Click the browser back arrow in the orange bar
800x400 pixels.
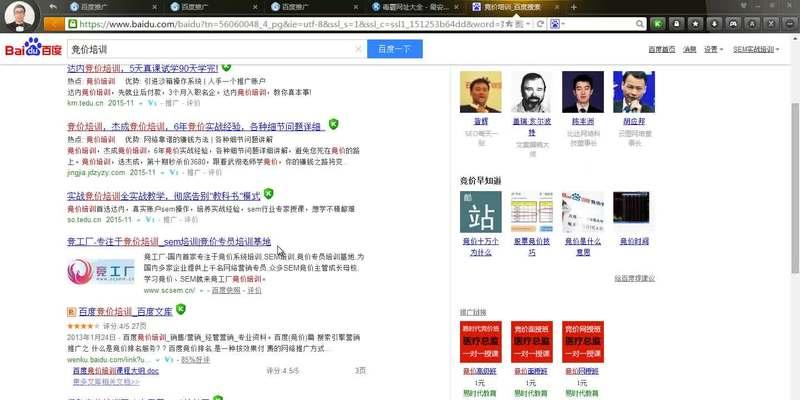coord(54,23)
